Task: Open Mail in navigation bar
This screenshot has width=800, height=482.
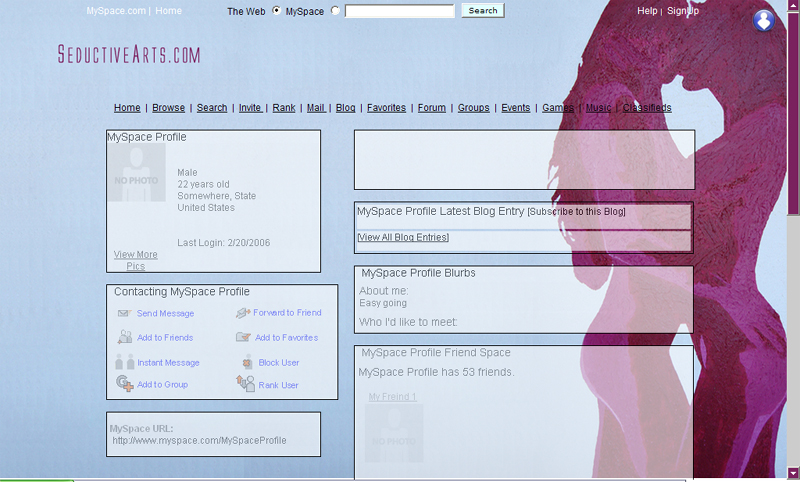Action: (x=316, y=108)
